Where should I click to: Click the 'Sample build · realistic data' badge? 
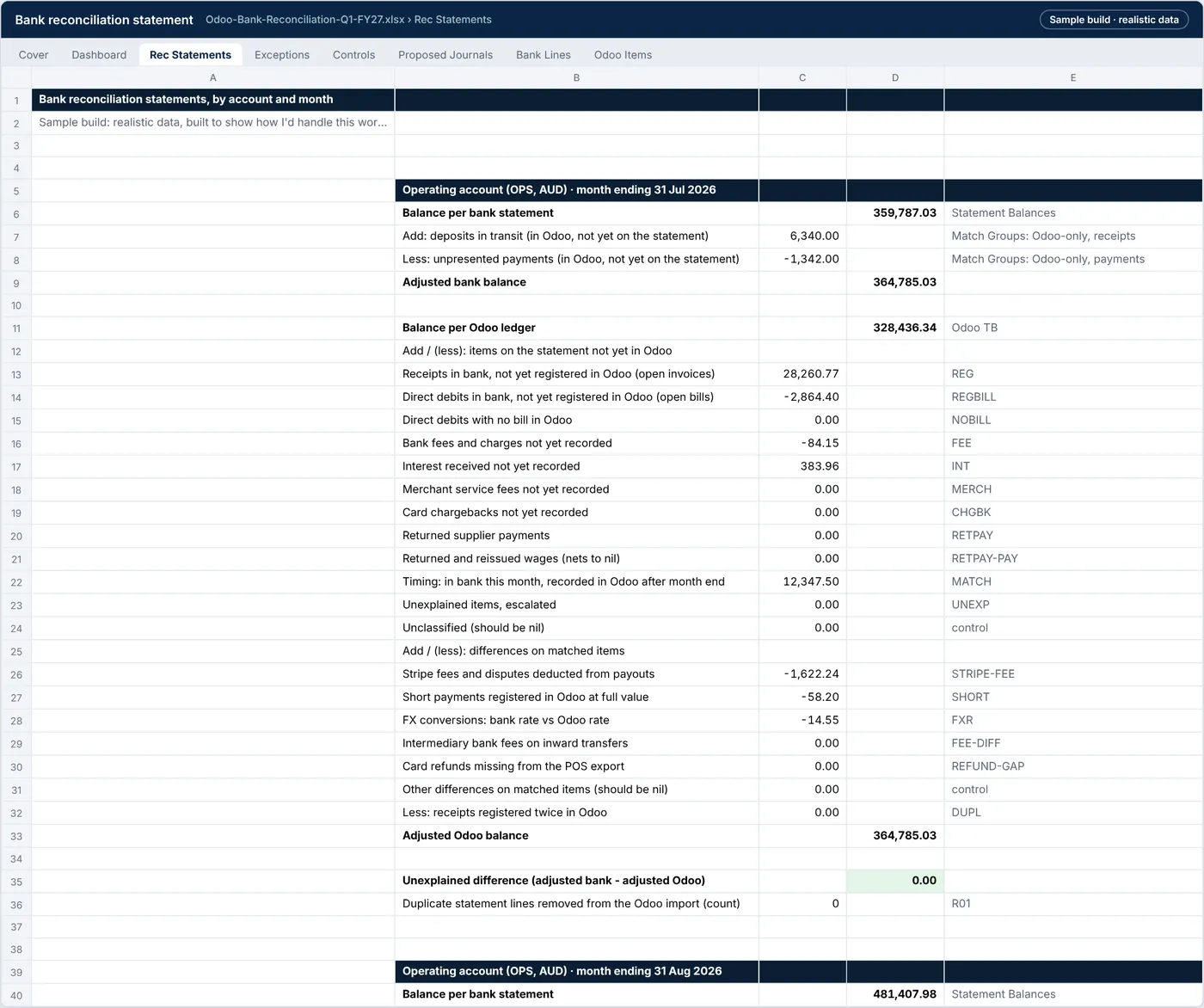tap(1114, 20)
